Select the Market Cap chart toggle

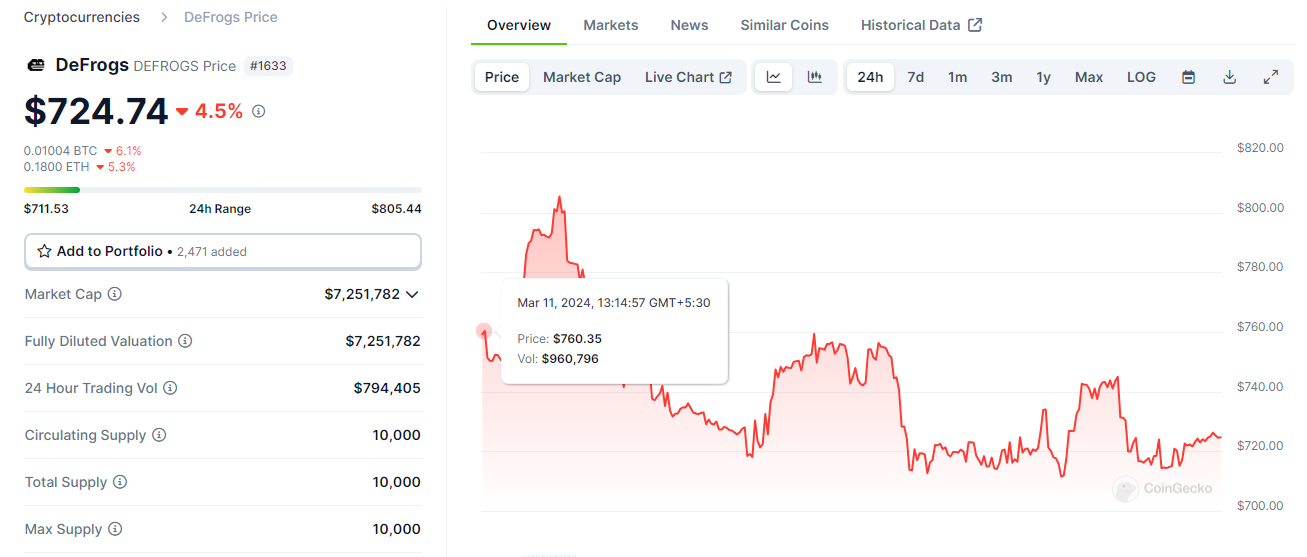(x=582, y=77)
